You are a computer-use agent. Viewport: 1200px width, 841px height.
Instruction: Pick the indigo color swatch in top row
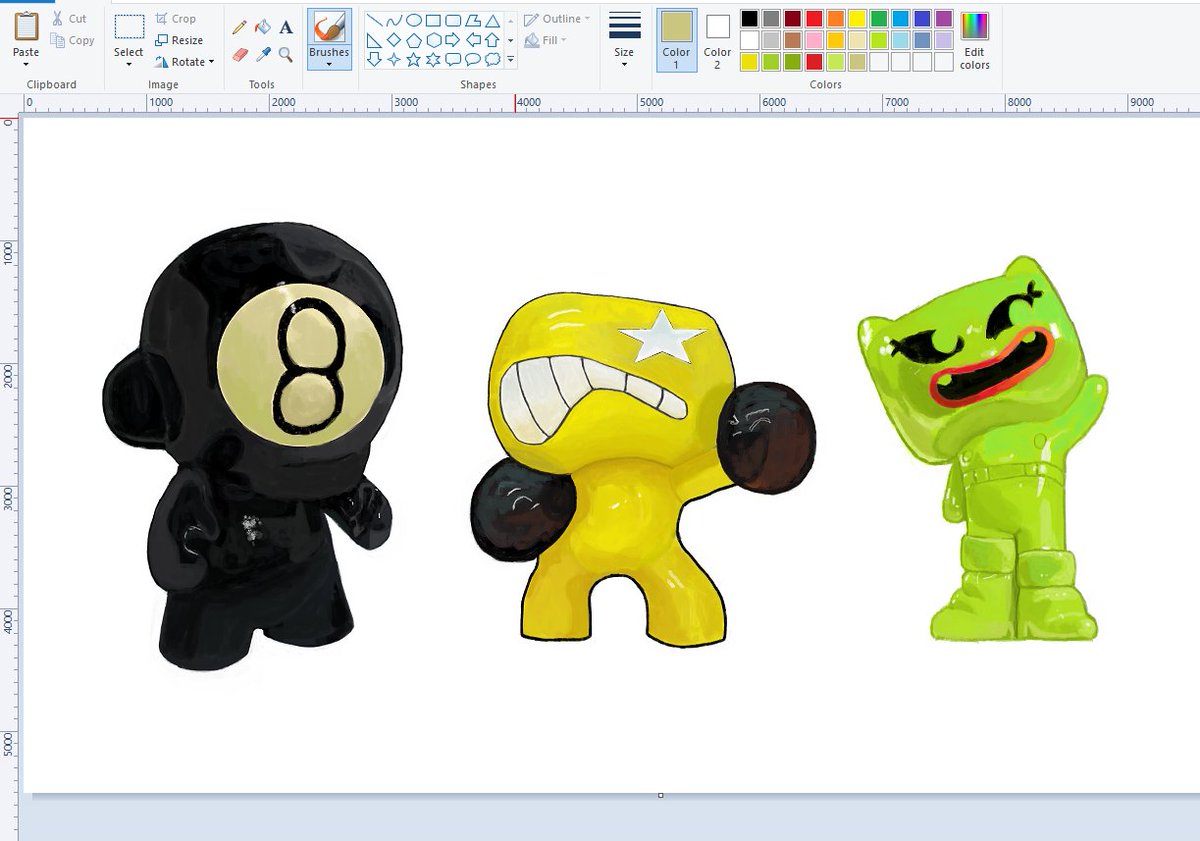click(922, 19)
